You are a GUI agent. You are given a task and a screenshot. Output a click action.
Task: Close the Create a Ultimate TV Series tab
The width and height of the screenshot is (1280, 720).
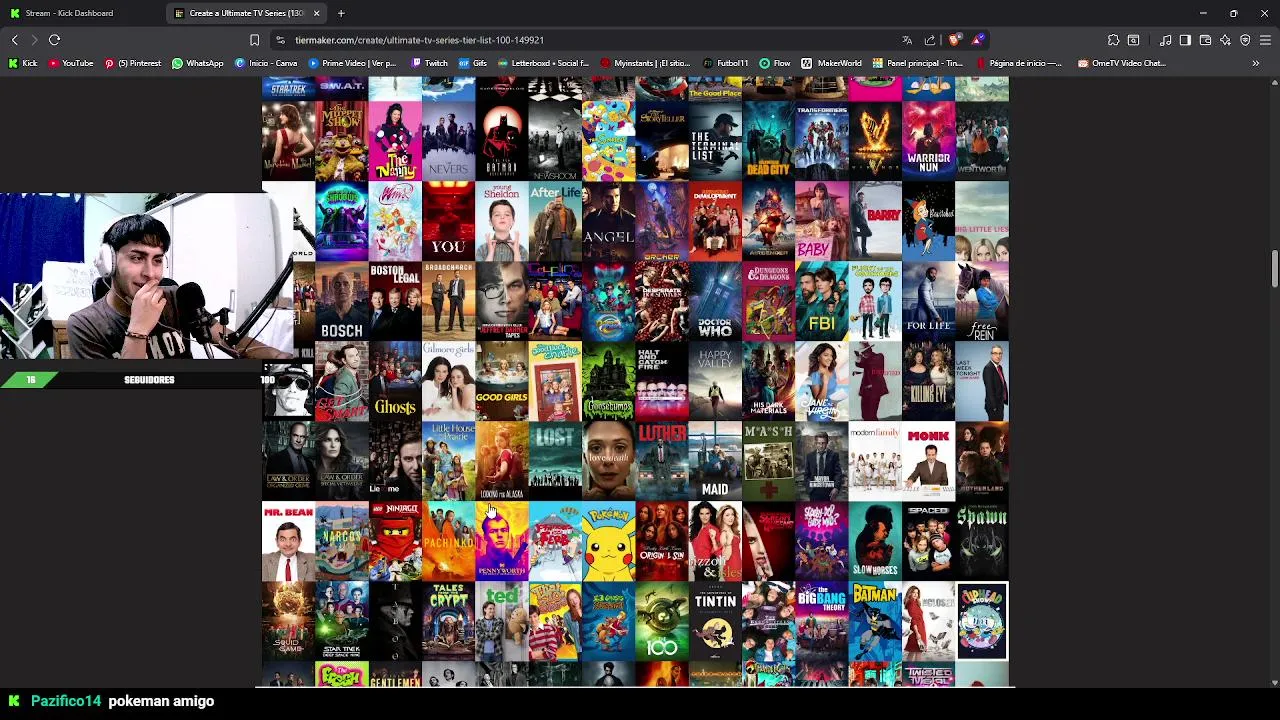pos(316,13)
